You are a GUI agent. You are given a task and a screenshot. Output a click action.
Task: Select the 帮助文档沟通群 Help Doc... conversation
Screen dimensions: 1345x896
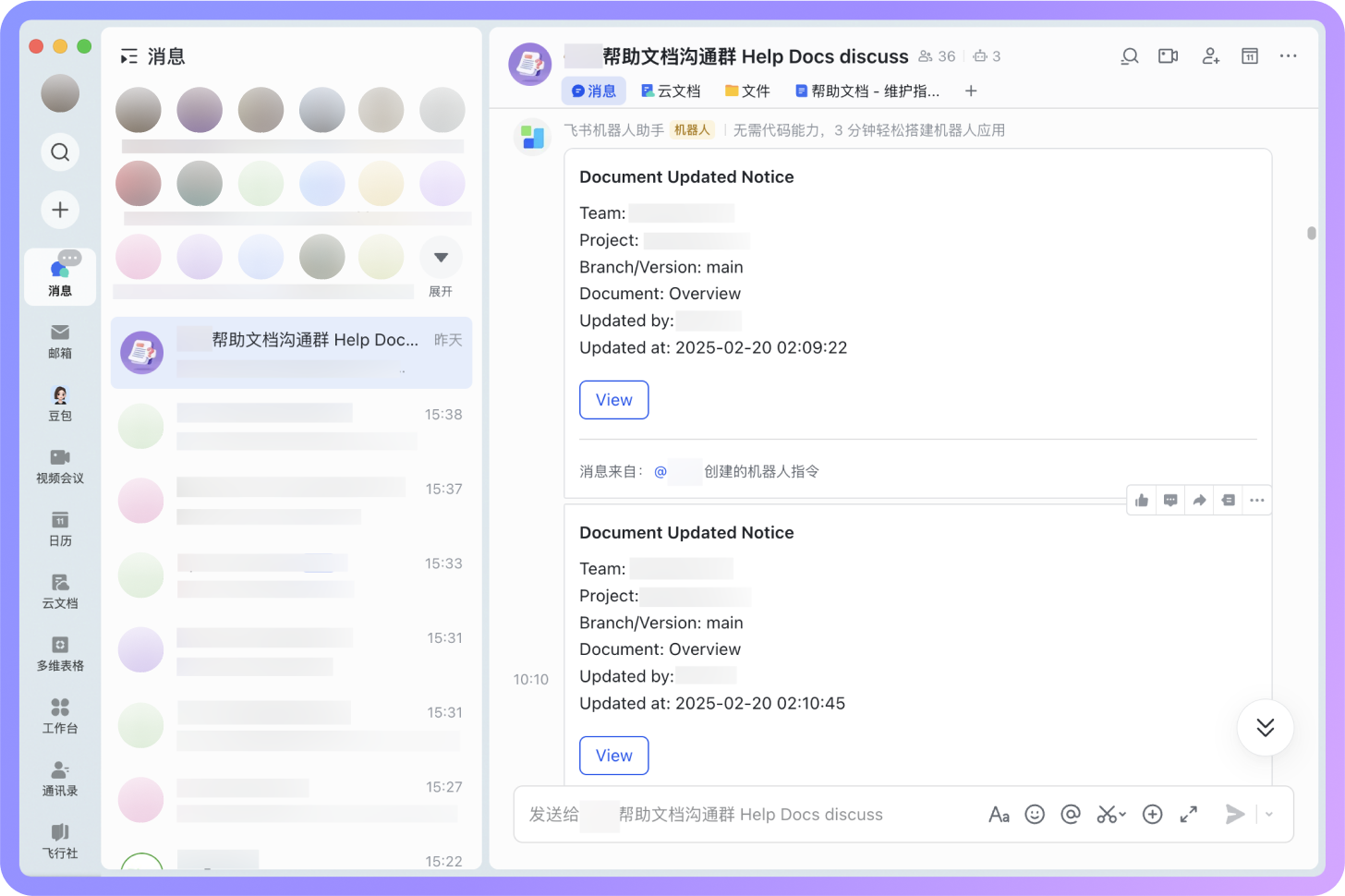pos(291,353)
